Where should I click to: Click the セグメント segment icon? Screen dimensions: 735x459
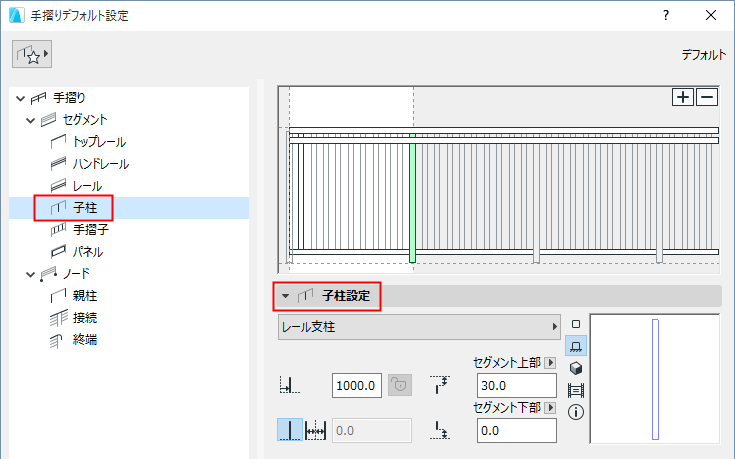48,120
